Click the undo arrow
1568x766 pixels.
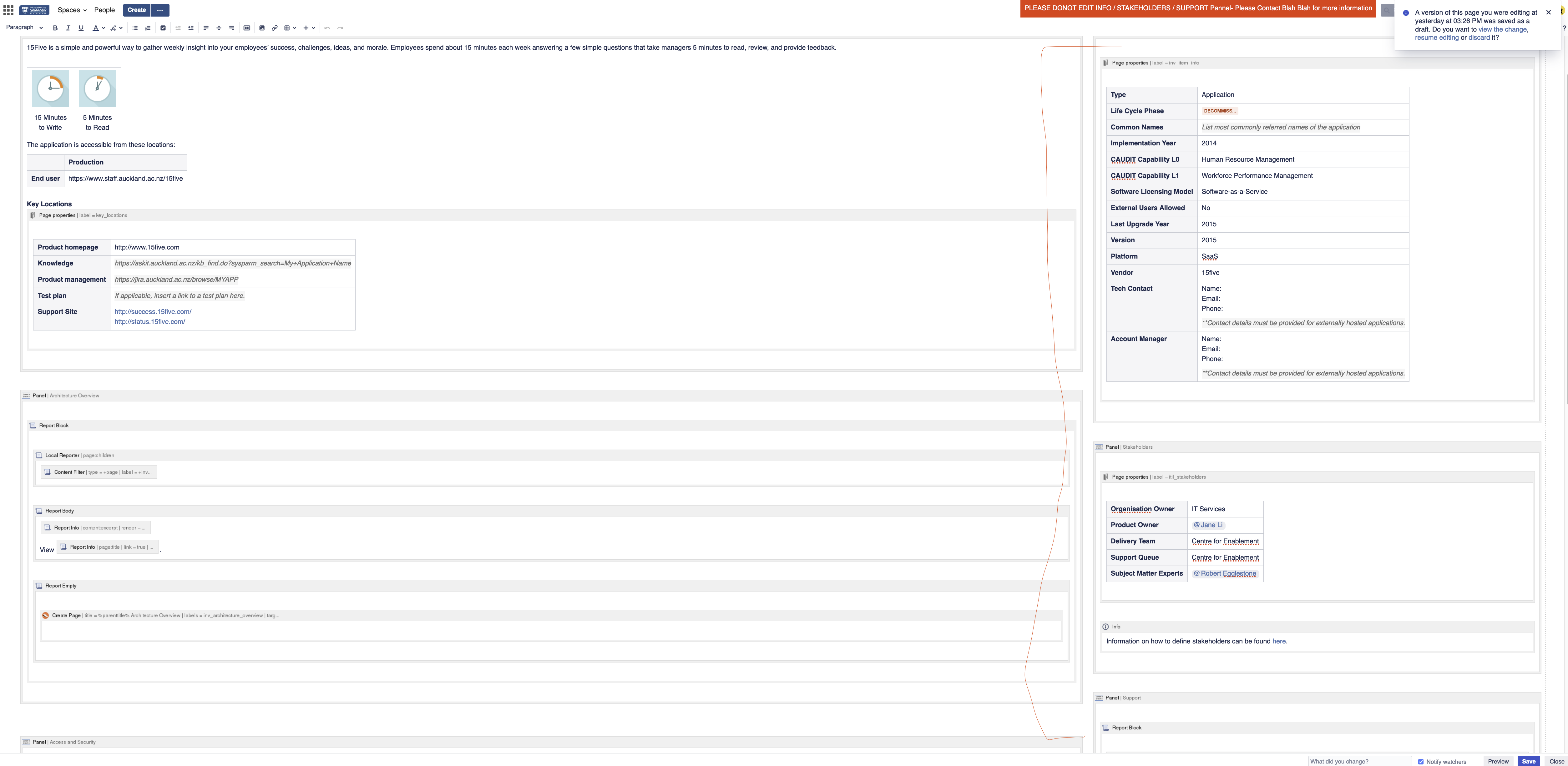[x=327, y=28]
